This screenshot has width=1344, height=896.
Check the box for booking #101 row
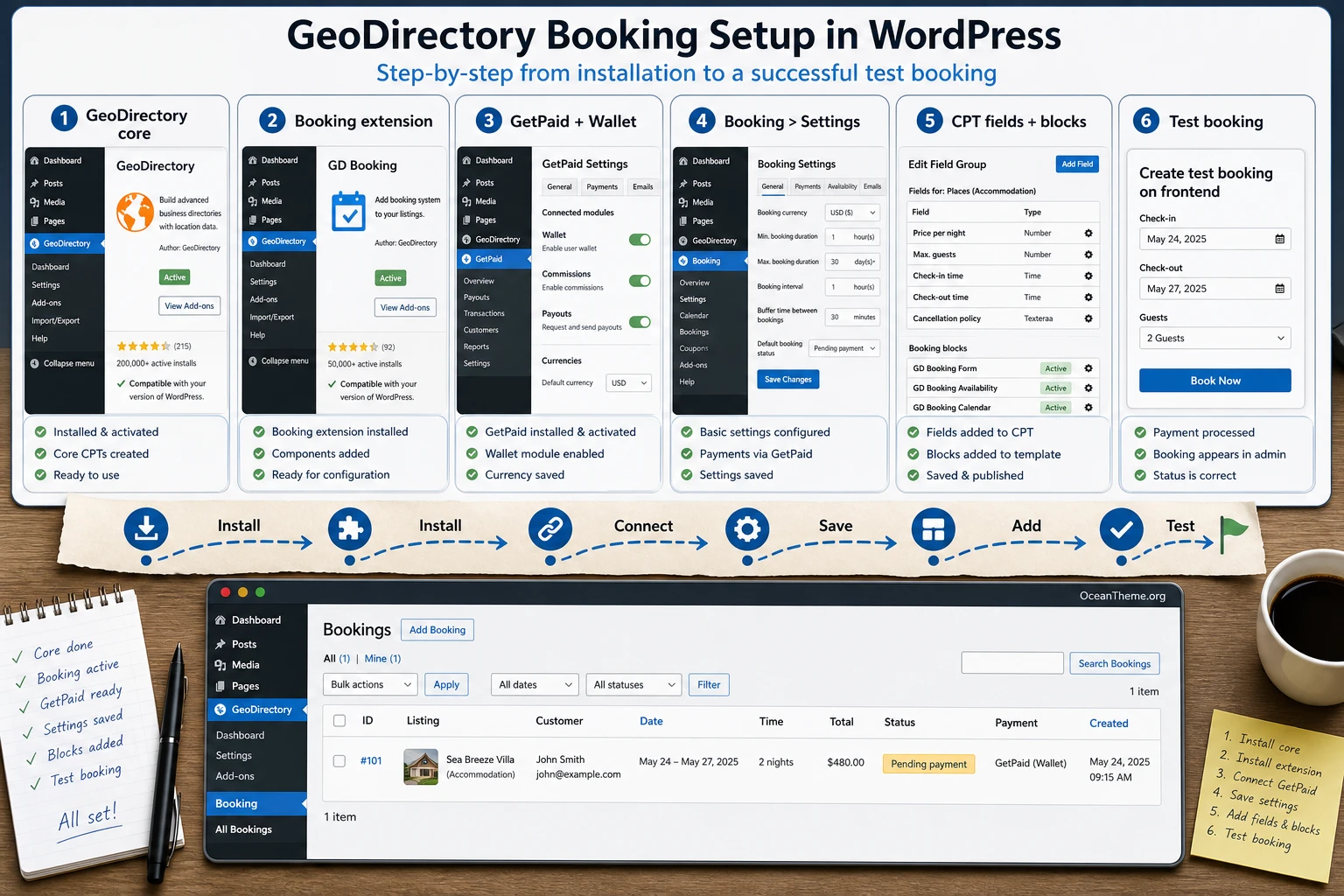(x=339, y=761)
